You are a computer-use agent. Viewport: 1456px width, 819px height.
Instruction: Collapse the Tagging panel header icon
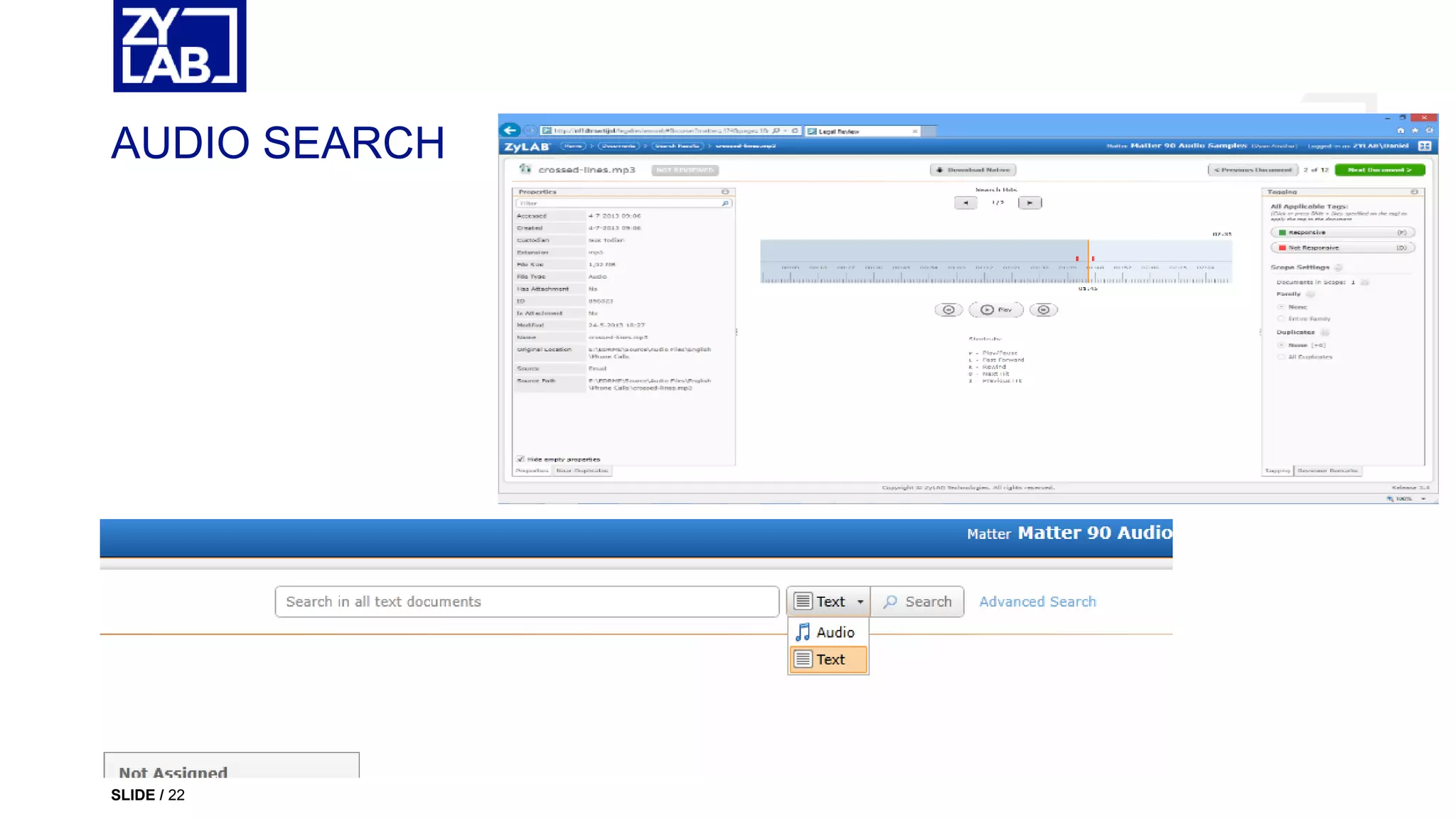(1414, 192)
